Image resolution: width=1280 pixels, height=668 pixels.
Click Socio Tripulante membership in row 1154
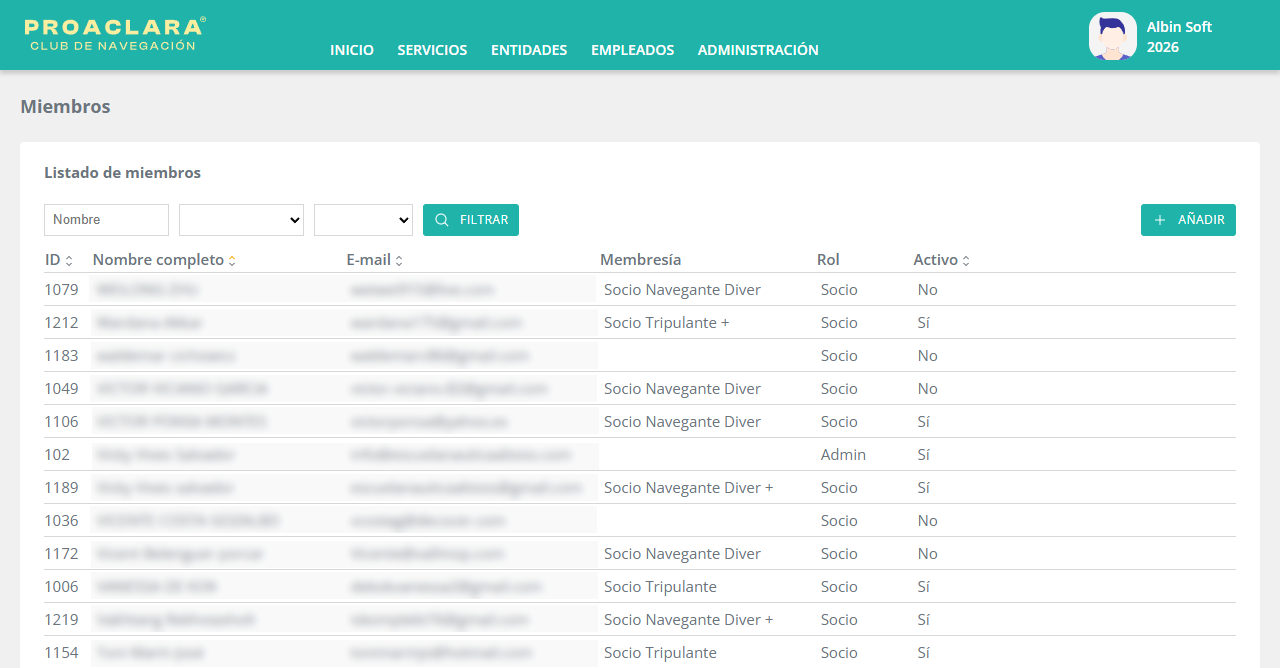coord(660,653)
